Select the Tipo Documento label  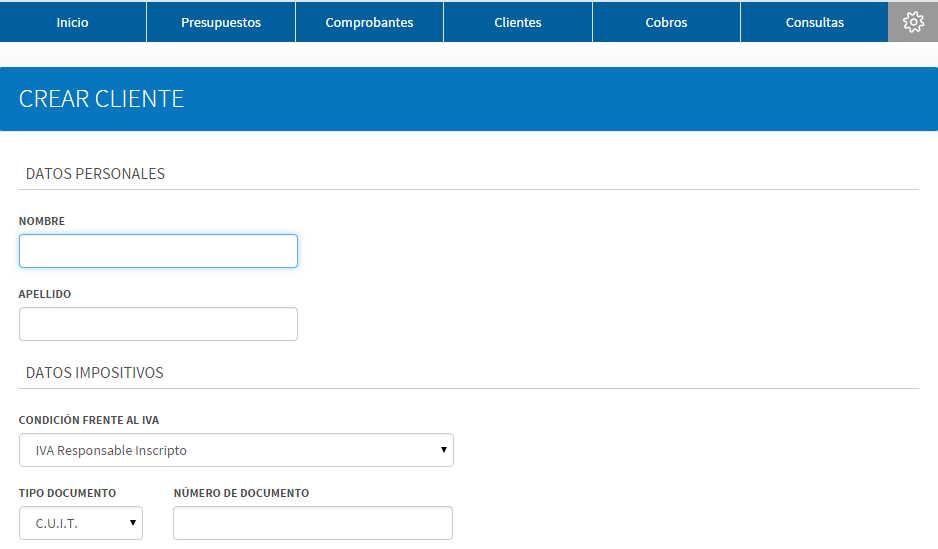(68, 493)
